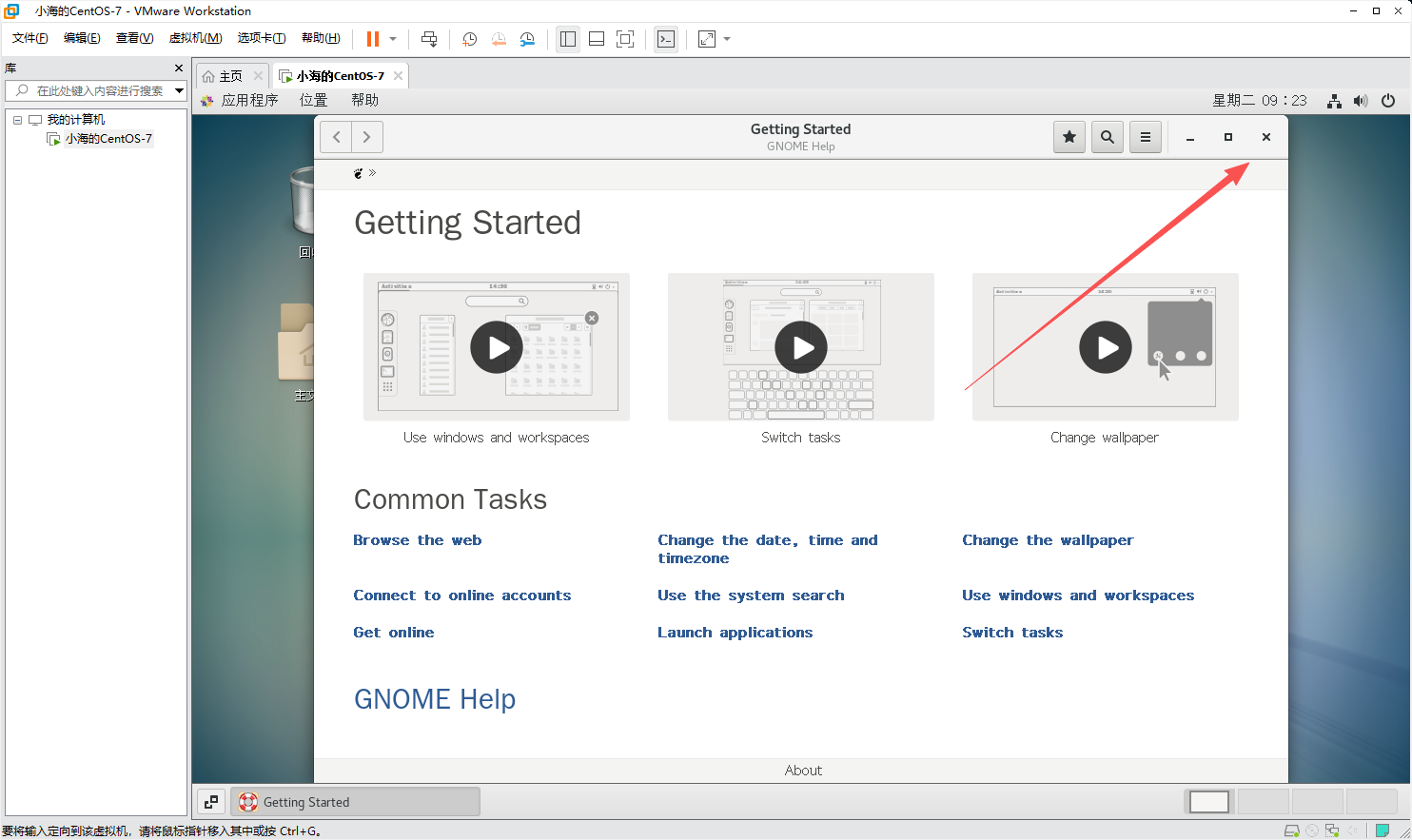Enter full screen mode in VMware
Image resolution: width=1412 pixels, height=840 pixels.
pos(625,39)
